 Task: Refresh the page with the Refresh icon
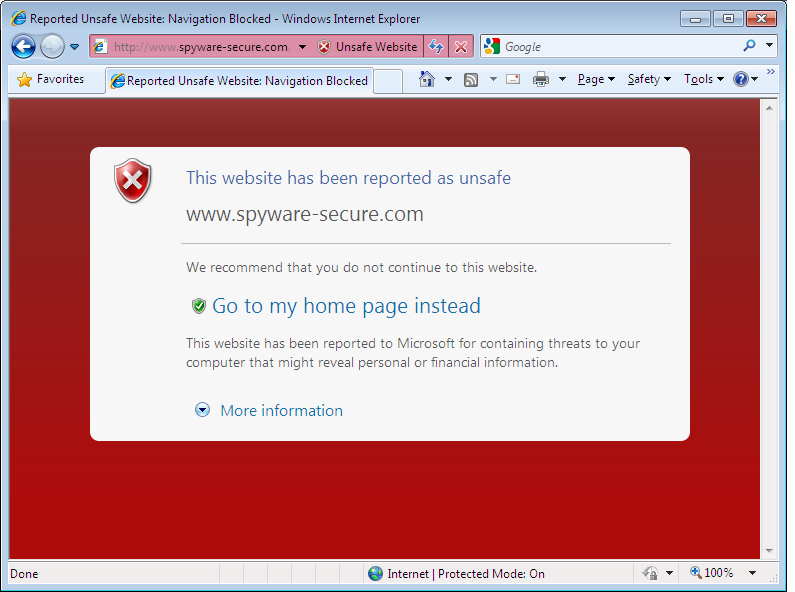point(436,47)
